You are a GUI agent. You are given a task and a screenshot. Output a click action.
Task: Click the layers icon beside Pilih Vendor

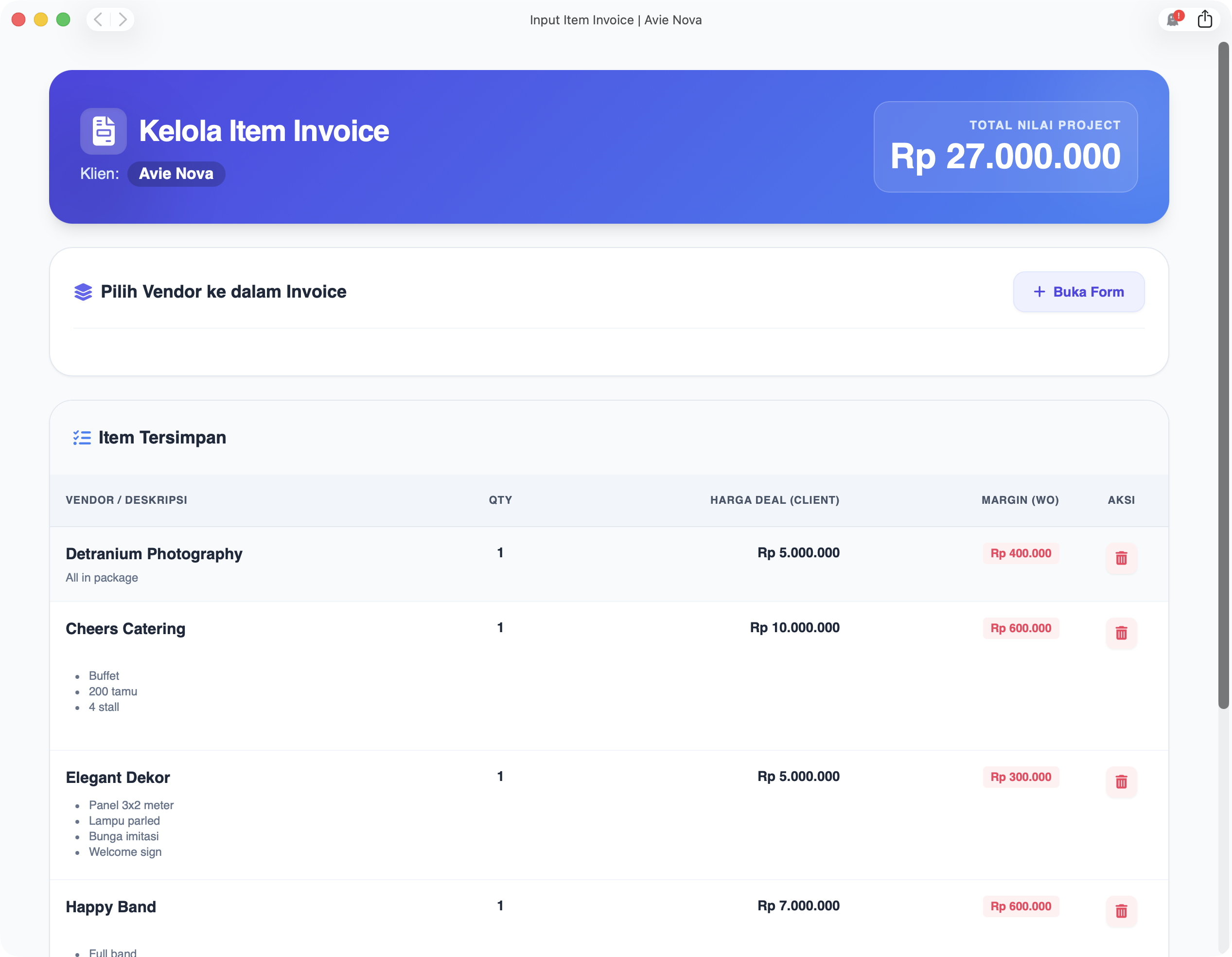coord(83,292)
